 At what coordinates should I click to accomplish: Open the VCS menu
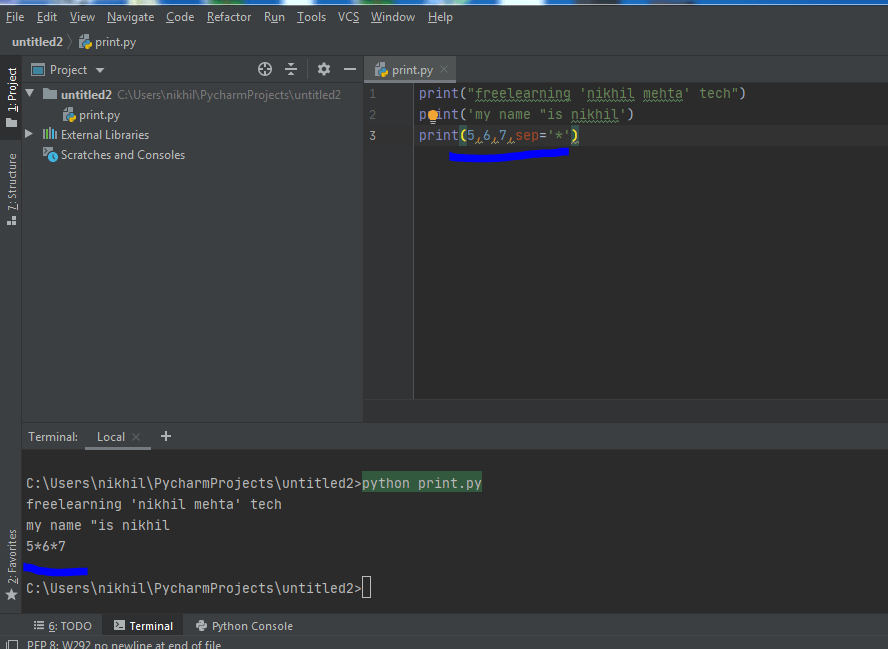coord(348,17)
